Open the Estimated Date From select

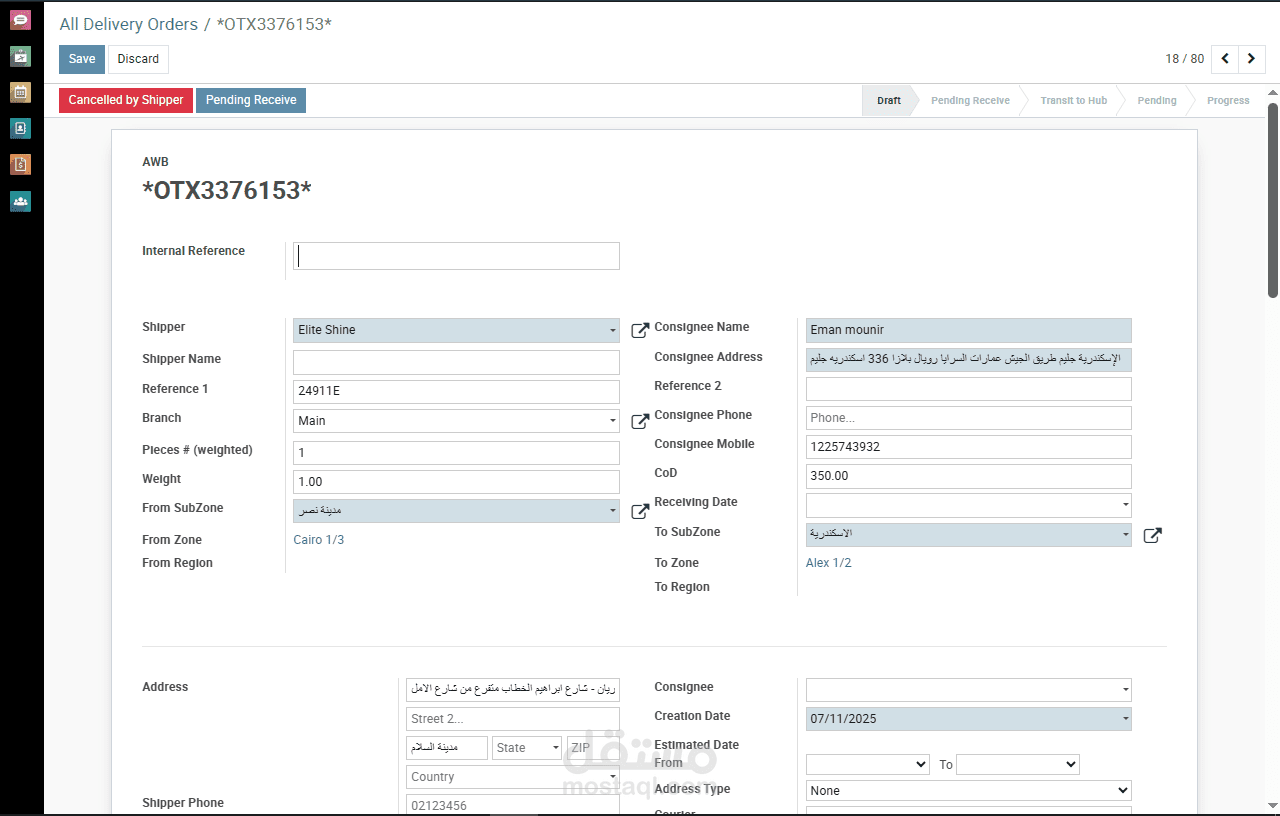tap(868, 764)
